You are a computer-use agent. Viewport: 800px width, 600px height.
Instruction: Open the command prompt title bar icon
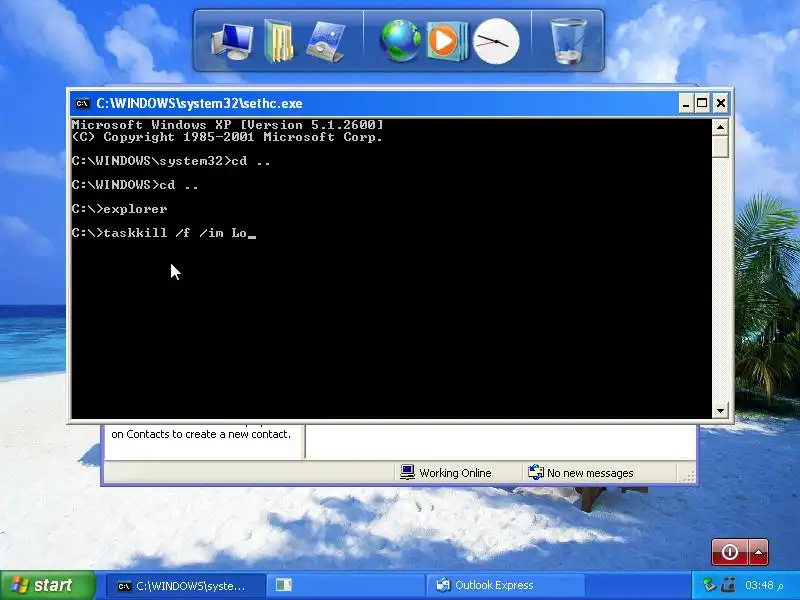82,104
